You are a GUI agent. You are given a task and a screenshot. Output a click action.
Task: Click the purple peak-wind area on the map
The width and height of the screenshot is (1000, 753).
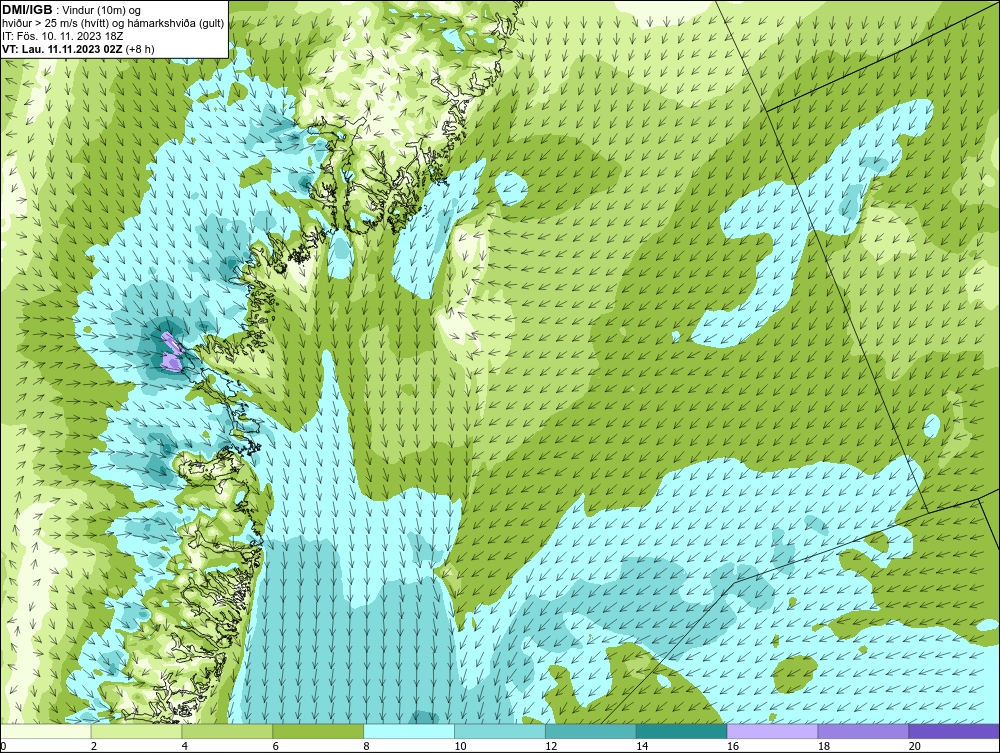pos(170,353)
